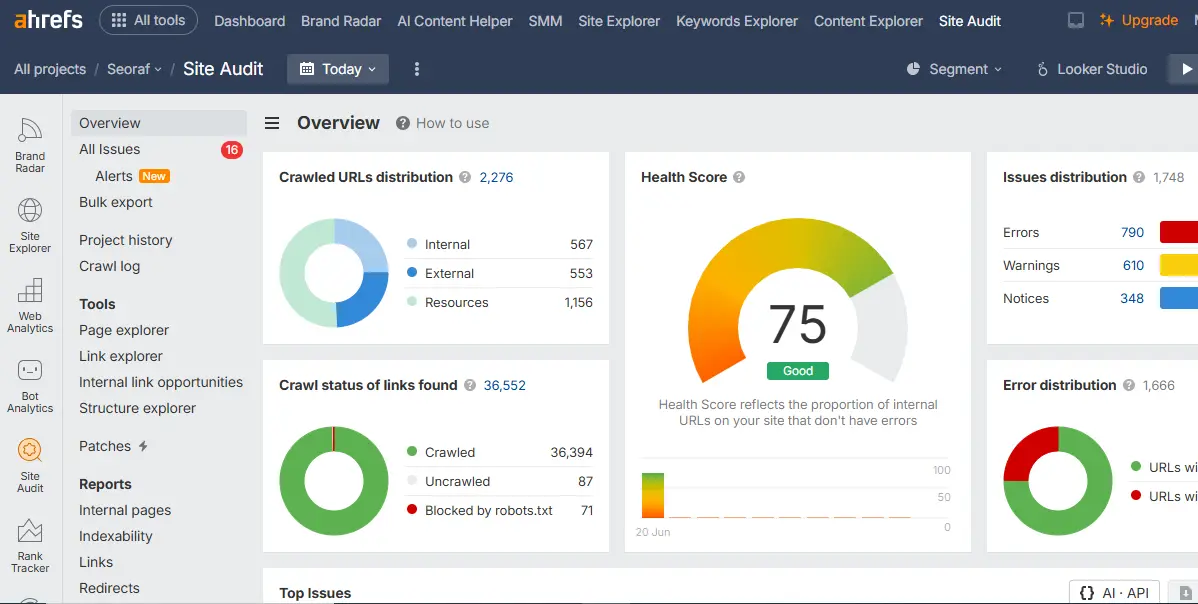
Task: Open the three-dot more options menu
Action: click(416, 69)
